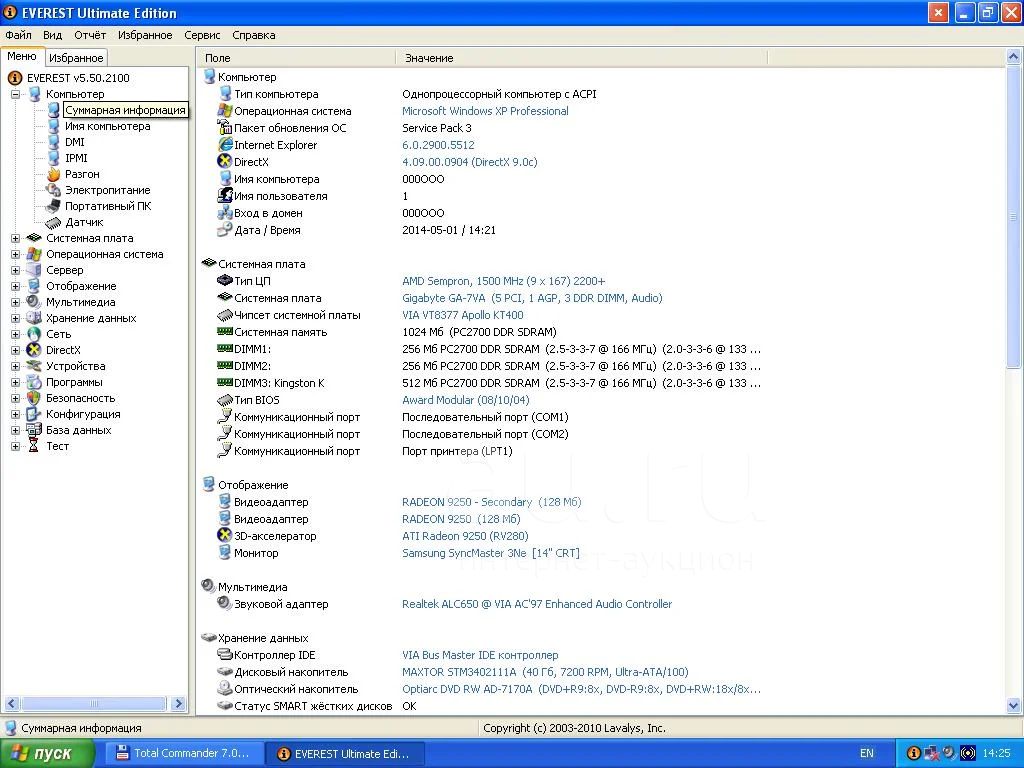Click the База данных database icon
This screenshot has height=768, width=1024.
[x=34, y=430]
